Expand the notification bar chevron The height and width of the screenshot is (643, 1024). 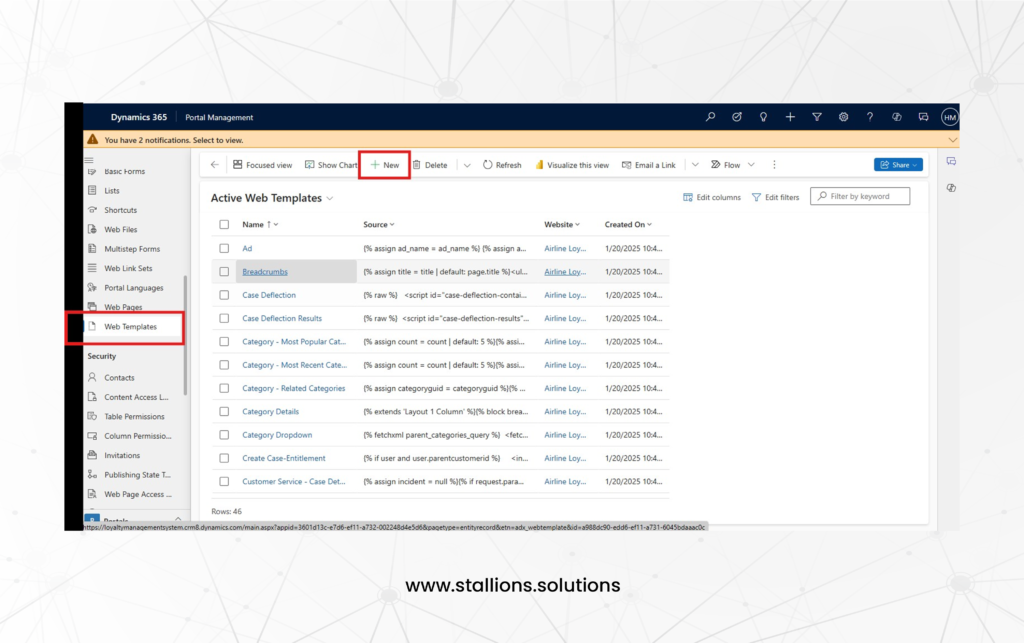click(952, 140)
